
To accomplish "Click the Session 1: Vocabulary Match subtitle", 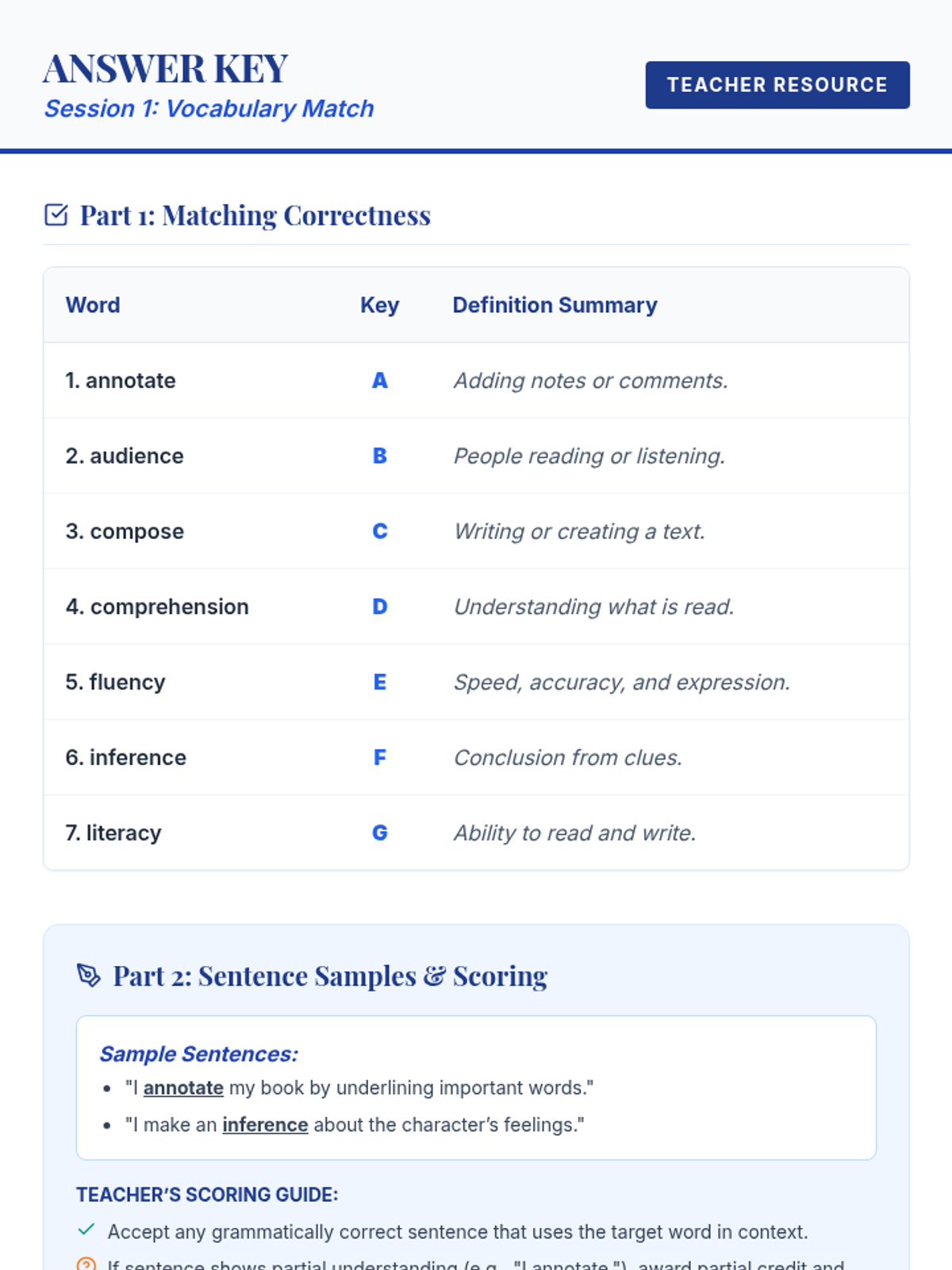I will coord(209,109).
